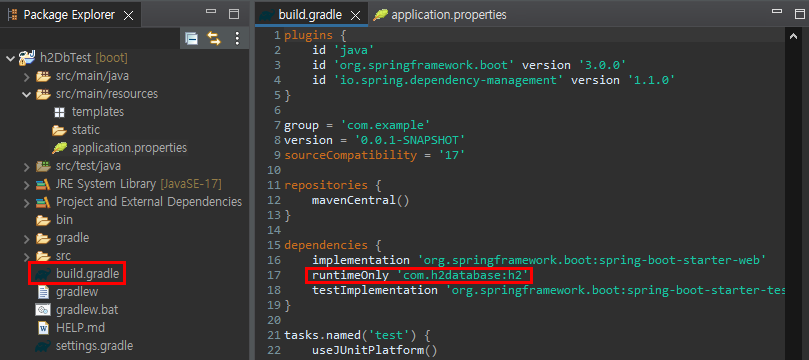The height and width of the screenshot is (360, 809).
Task: Collapse All in Package Explorer toolbar
Action: point(191,39)
